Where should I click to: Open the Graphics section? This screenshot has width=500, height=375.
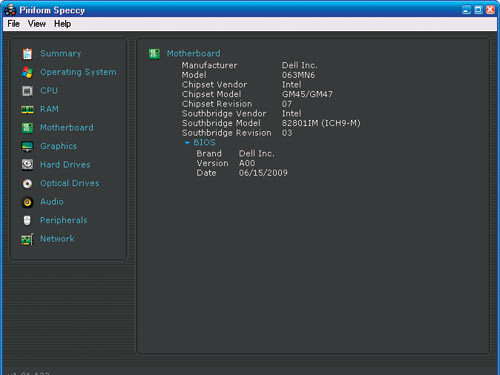click(59, 146)
